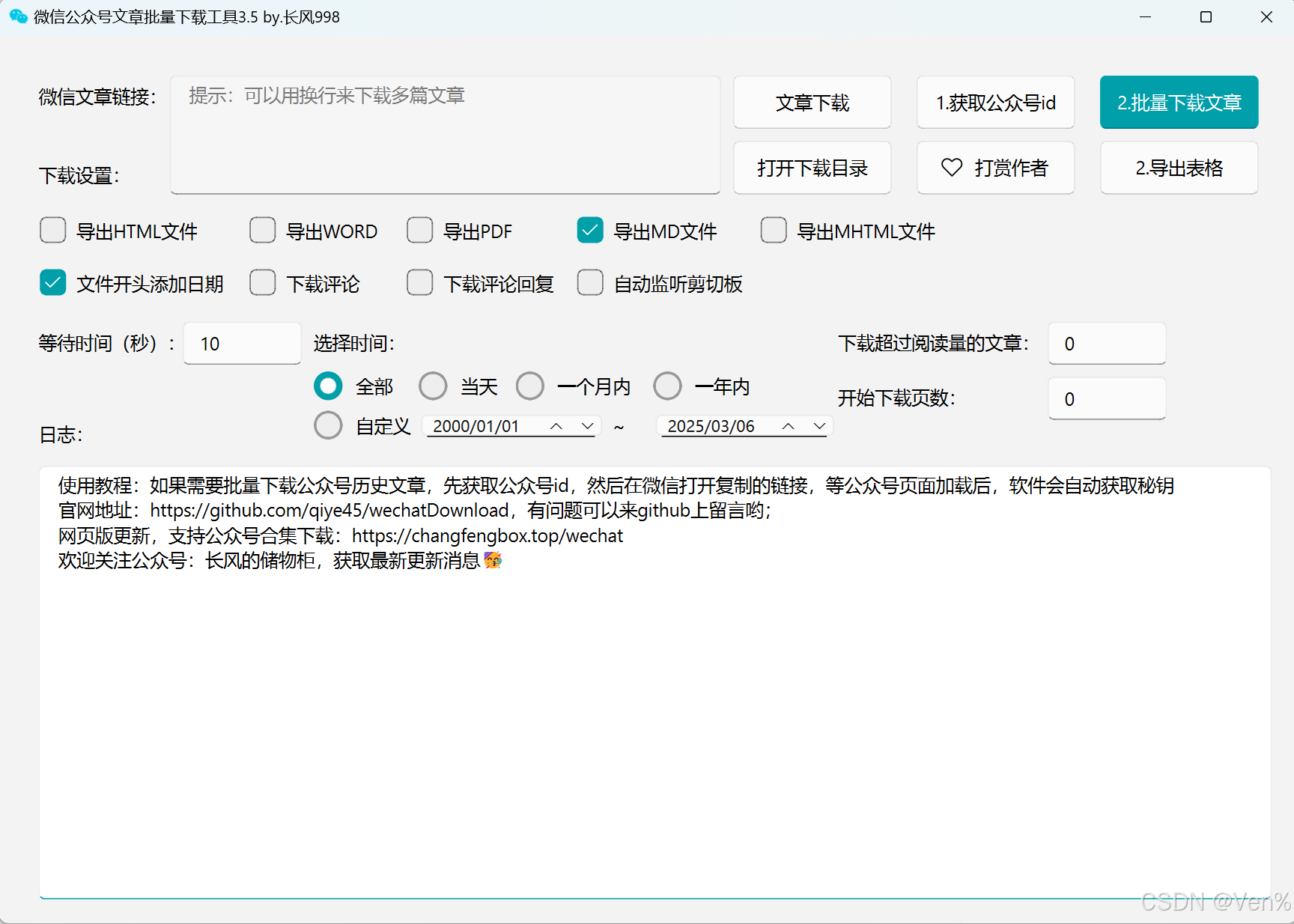Image resolution: width=1294 pixels, height=924 pixels.
Task: Increase end date with up arrow
Action: click(789, 426)
